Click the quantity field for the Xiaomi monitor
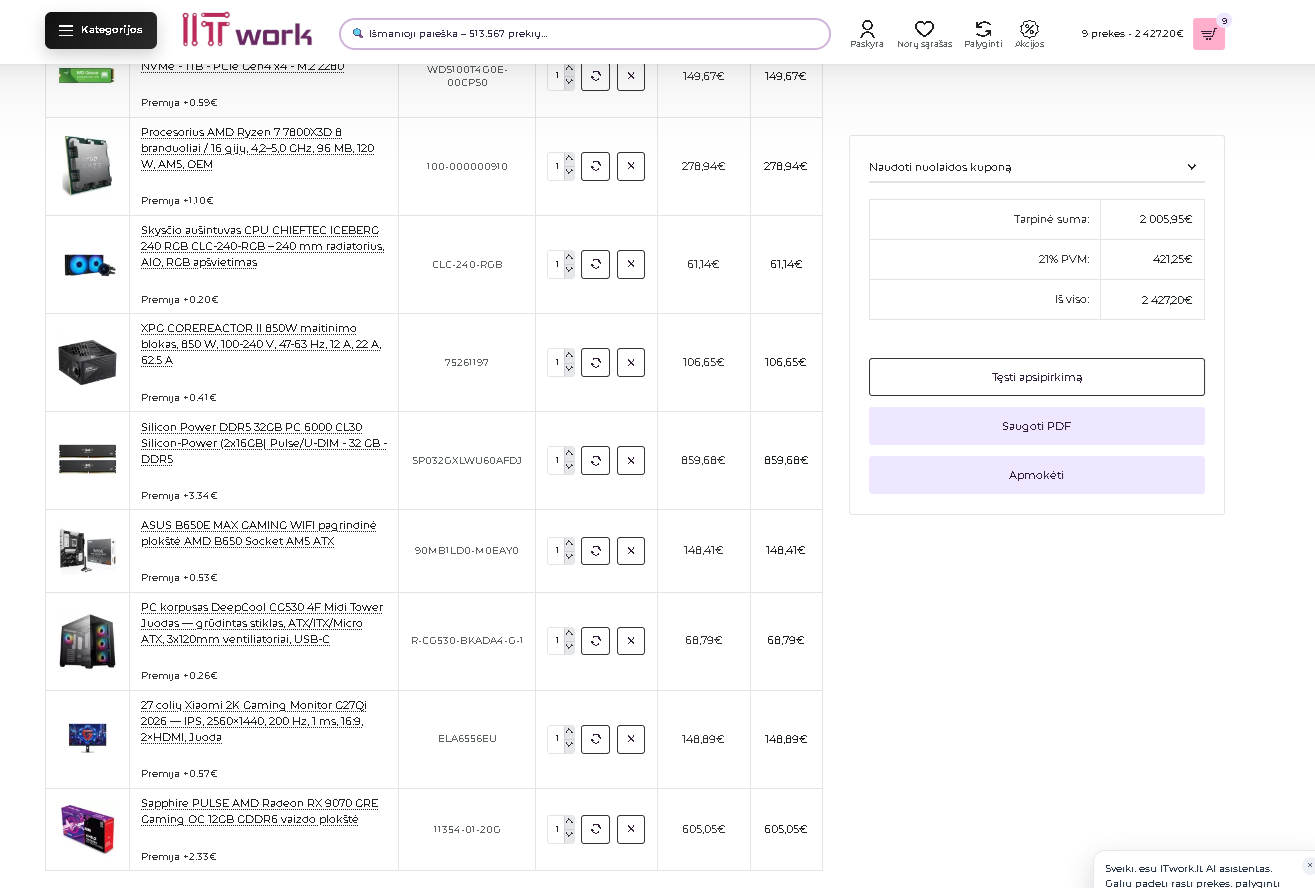This screenshot has height=888, width=1315. [556, 739]
